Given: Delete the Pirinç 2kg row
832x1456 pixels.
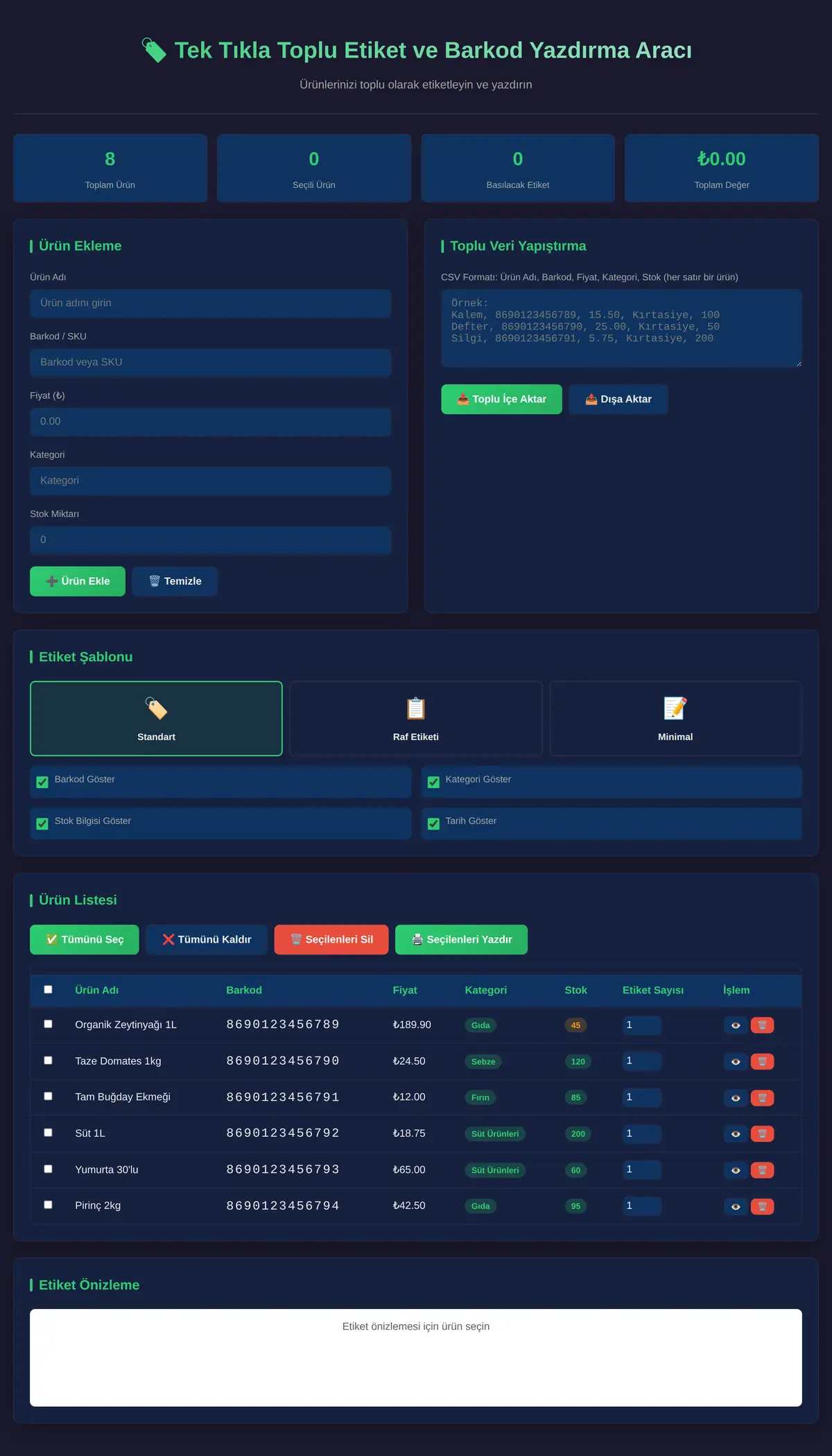Looking at the screenshot, I should 762,1206.
